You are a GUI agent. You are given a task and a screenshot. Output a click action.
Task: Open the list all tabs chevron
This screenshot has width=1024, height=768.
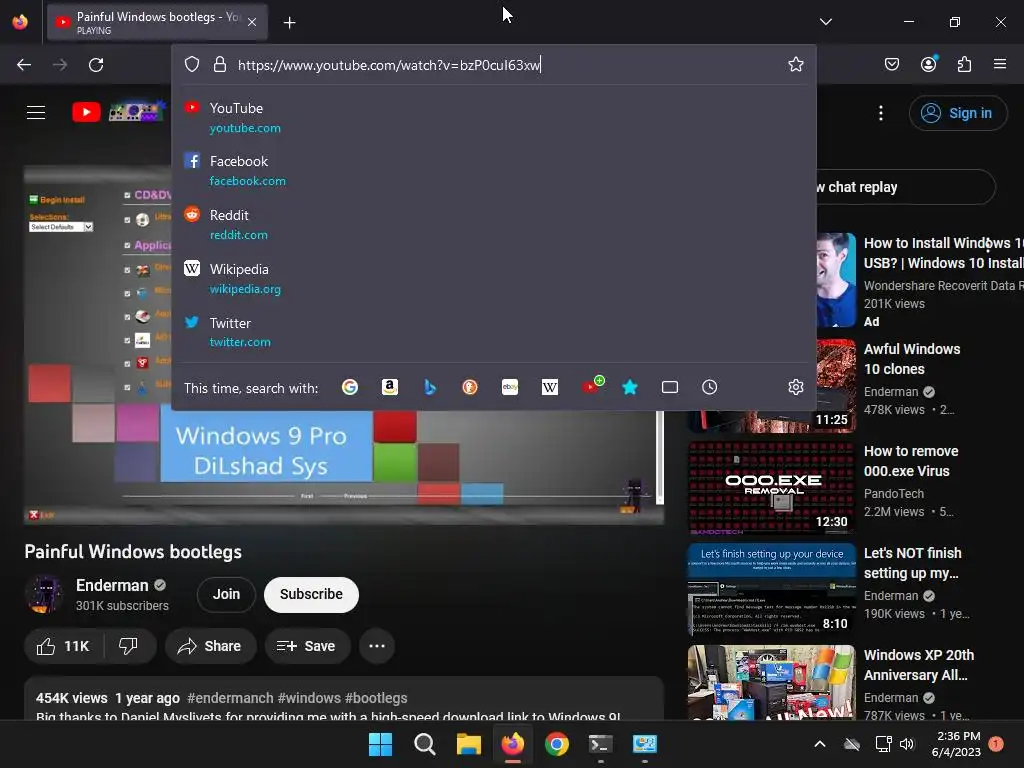pyautogui.click(x=825, y=22)
